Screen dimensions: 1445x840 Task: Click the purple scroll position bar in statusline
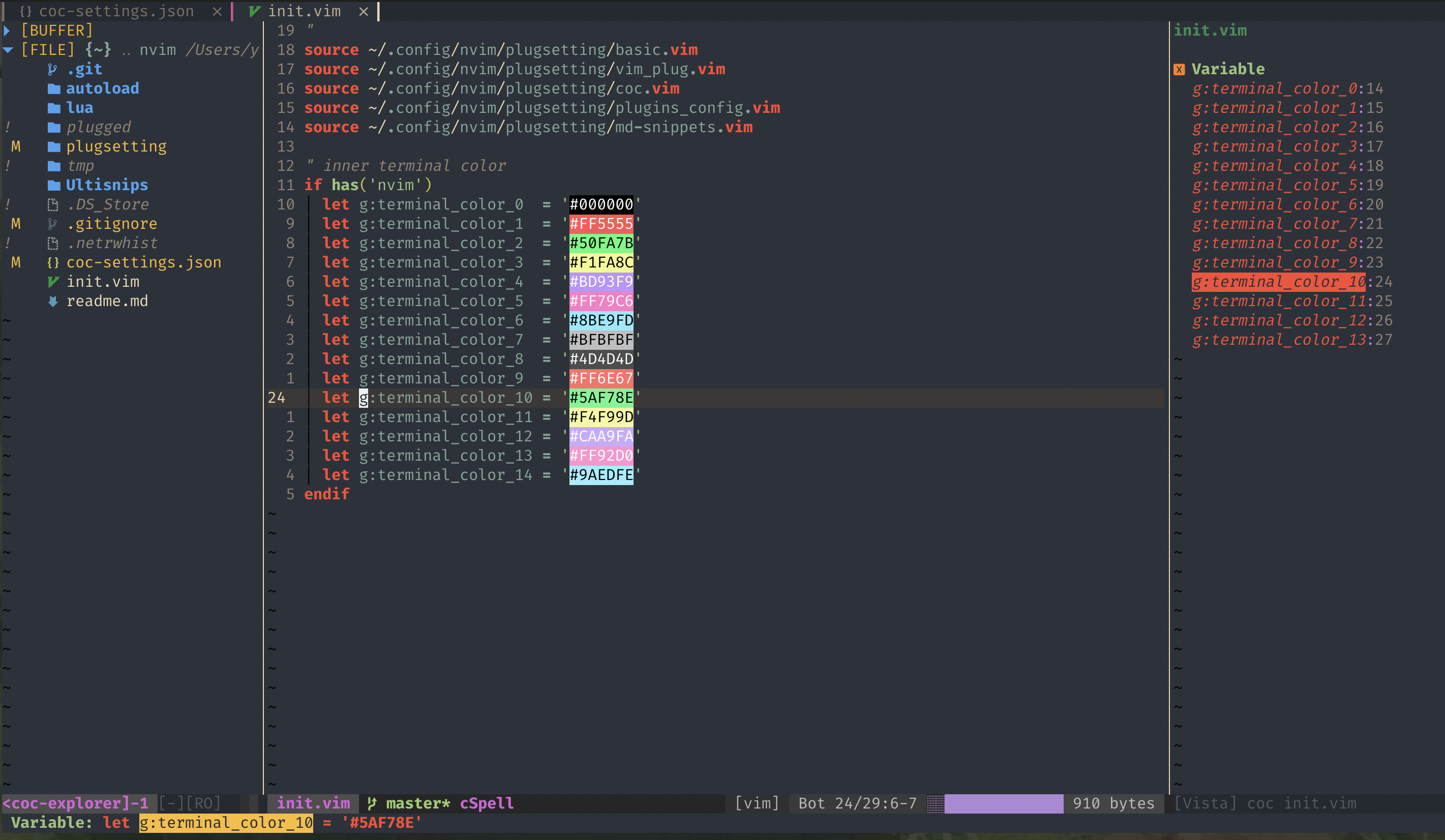point(1003,803)
